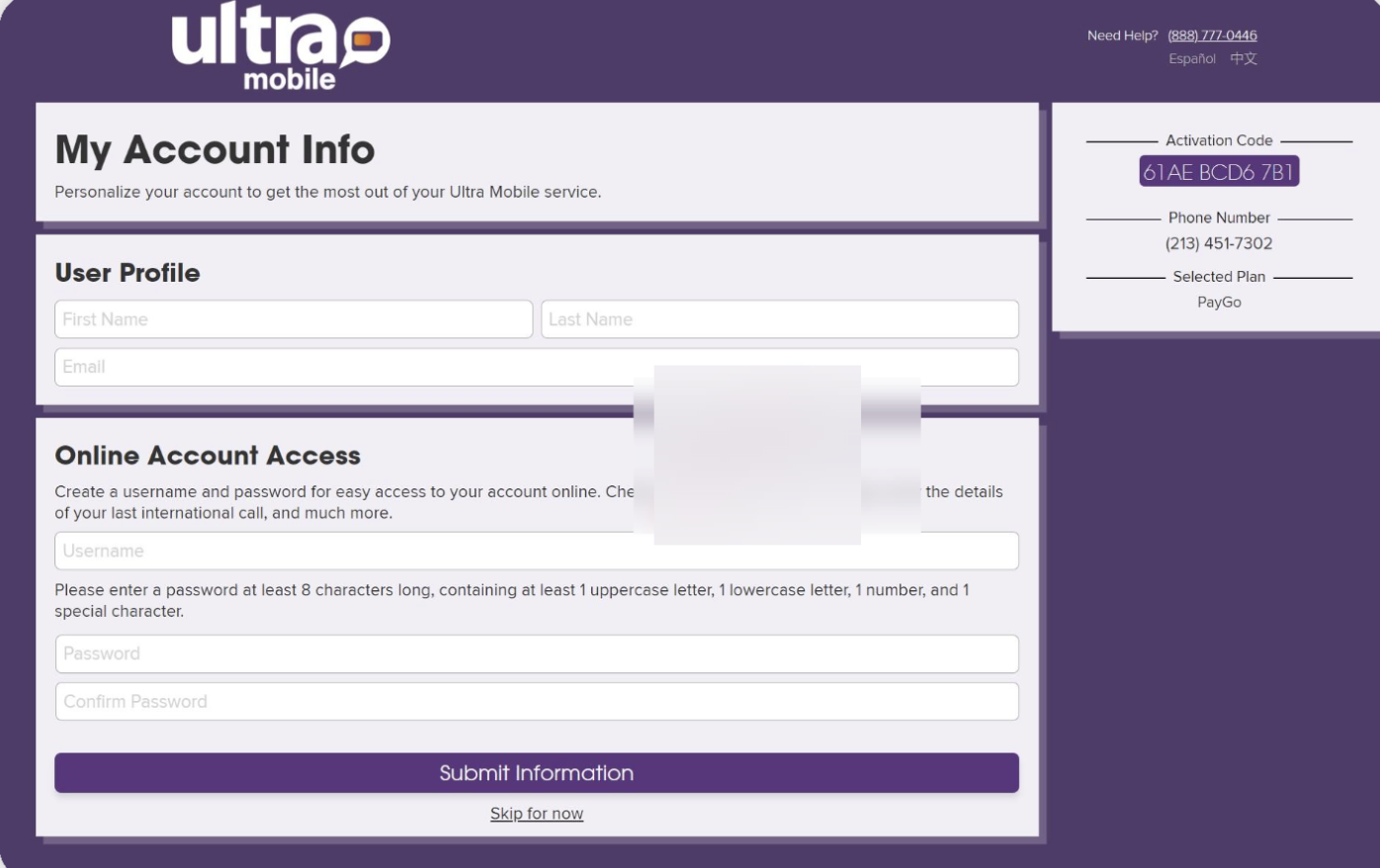Screen dimensions: 1380x868
Task: Switch language to Chinese 中文
Action: pyautogui.click(x=1244, y=58)
